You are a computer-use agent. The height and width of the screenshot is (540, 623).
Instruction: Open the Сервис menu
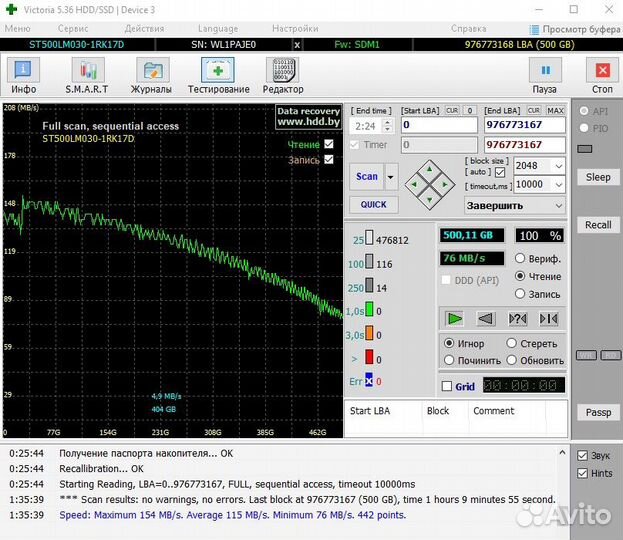(72, 29)
